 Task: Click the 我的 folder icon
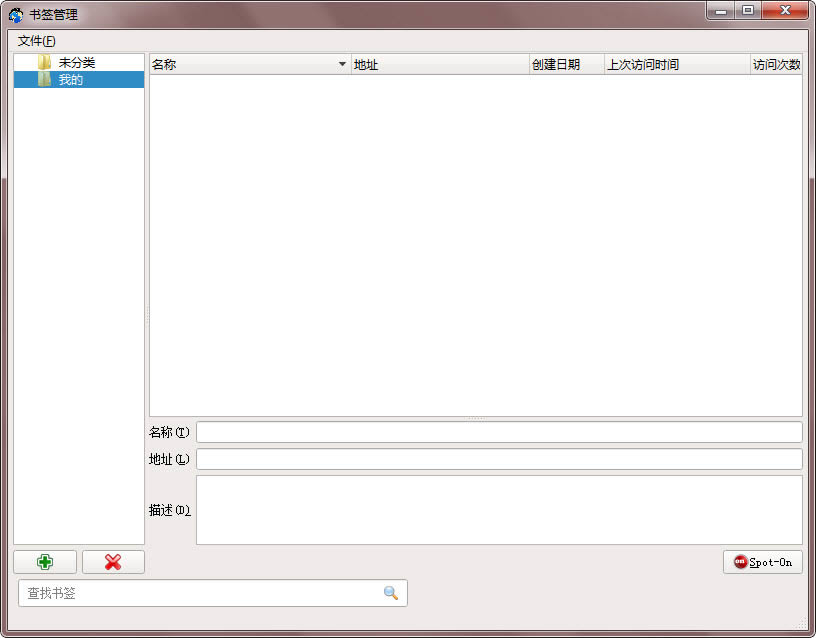(44, 80)
